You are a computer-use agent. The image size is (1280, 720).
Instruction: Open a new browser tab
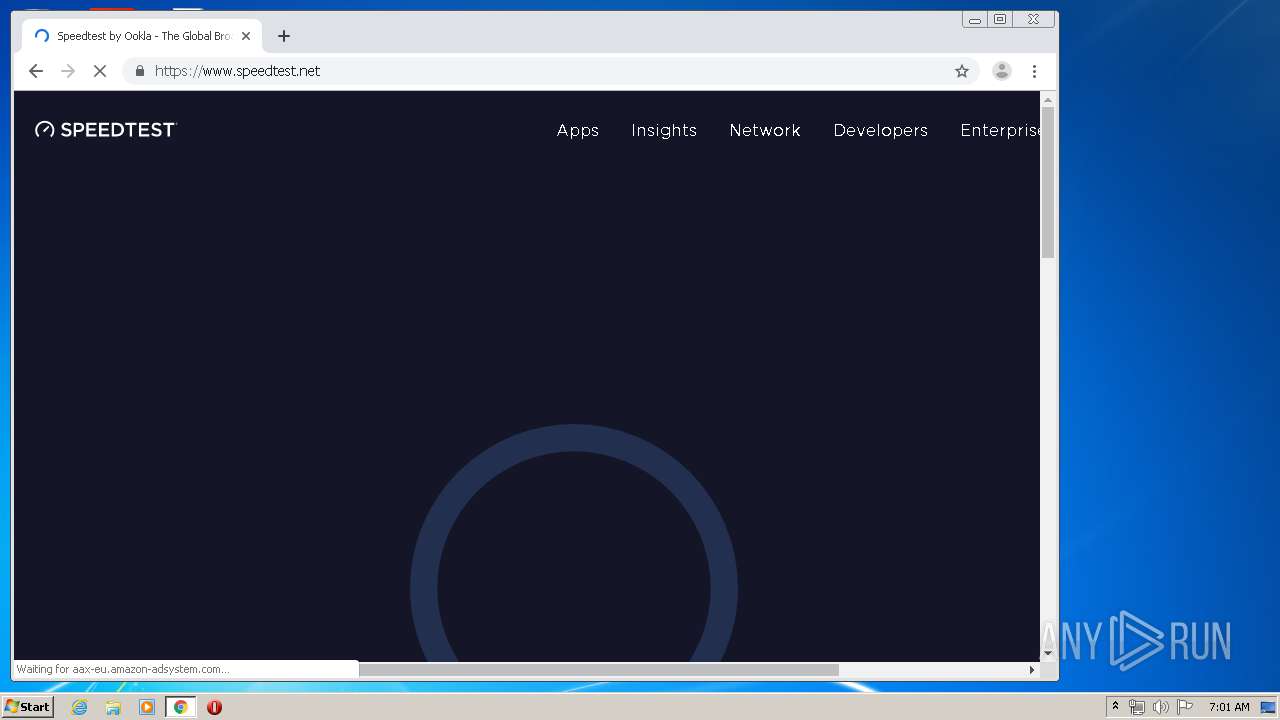coord(284,36)
